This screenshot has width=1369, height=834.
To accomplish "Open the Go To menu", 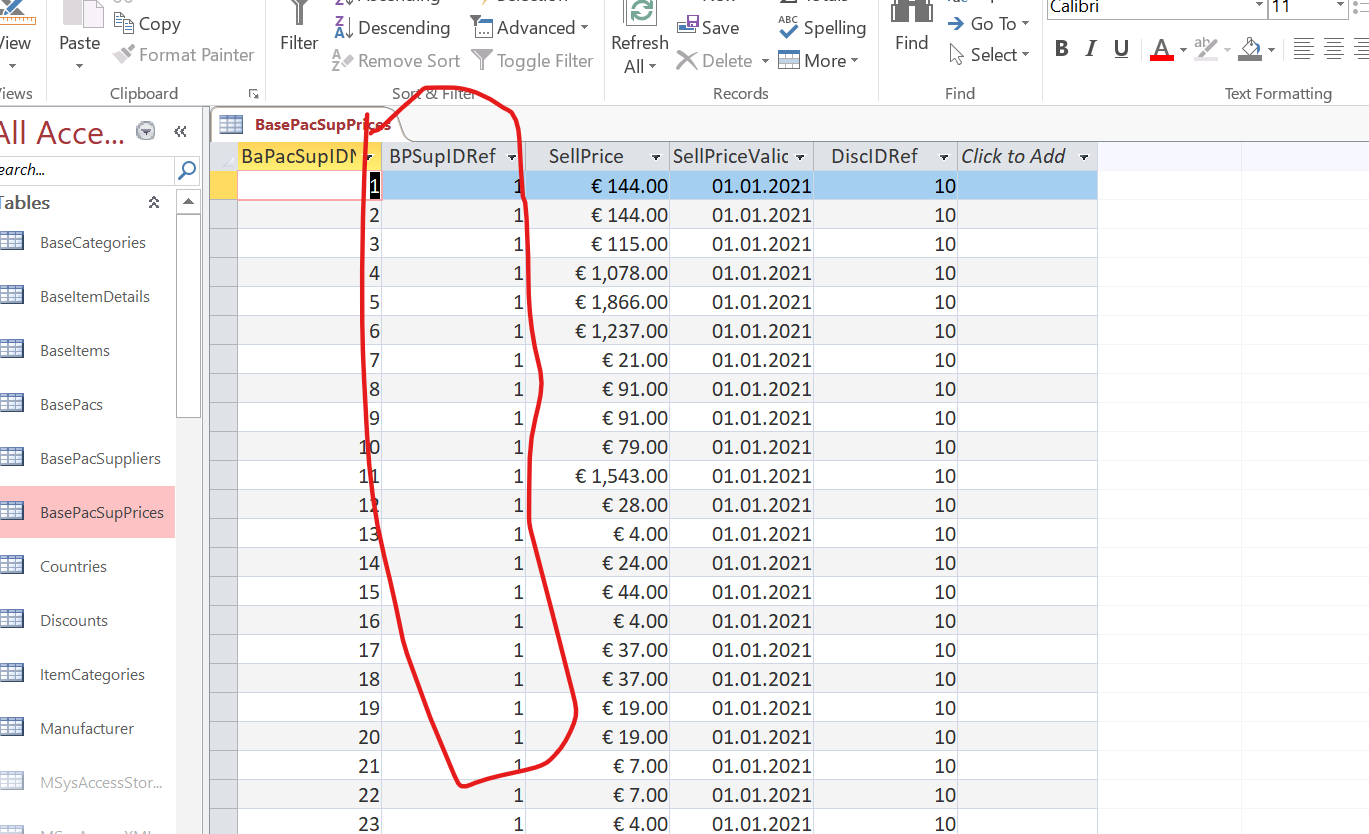I will 988,23.
